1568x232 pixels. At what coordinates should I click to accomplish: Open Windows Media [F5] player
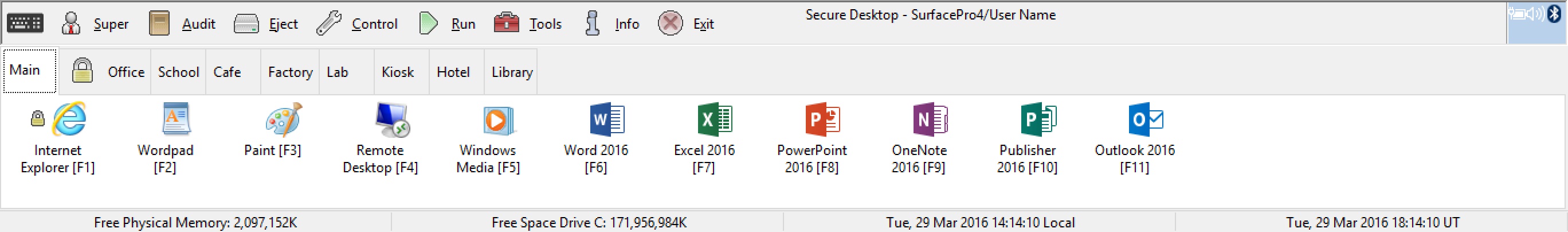pos(499,119)
